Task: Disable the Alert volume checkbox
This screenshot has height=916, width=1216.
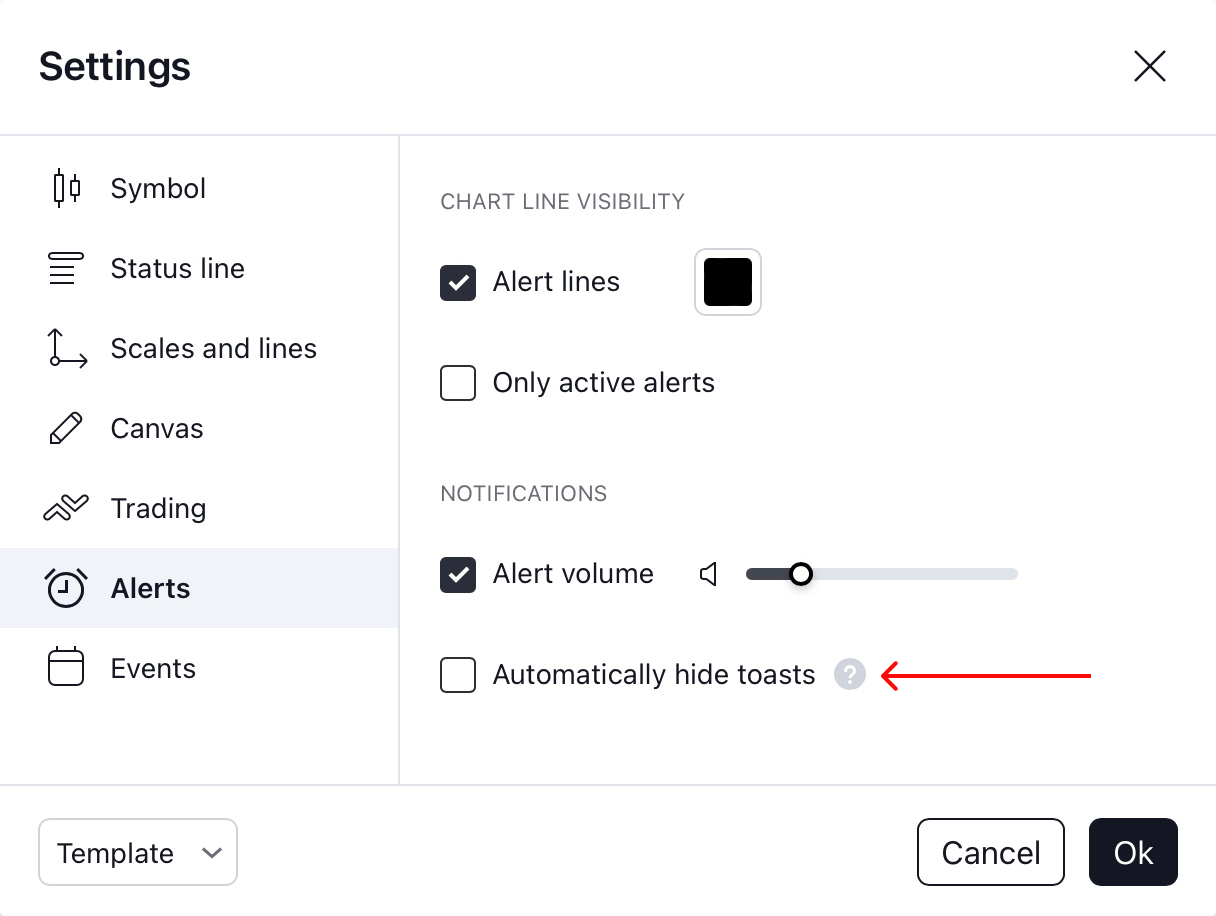Action: (x=458, y=575)
